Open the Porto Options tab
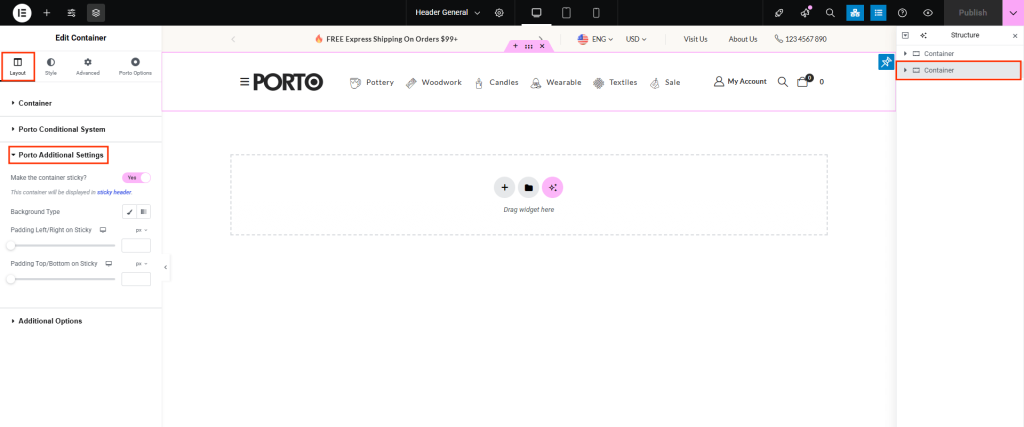Screen dimensions: 1024x427 pyautogui.click(x=135, y=67)
